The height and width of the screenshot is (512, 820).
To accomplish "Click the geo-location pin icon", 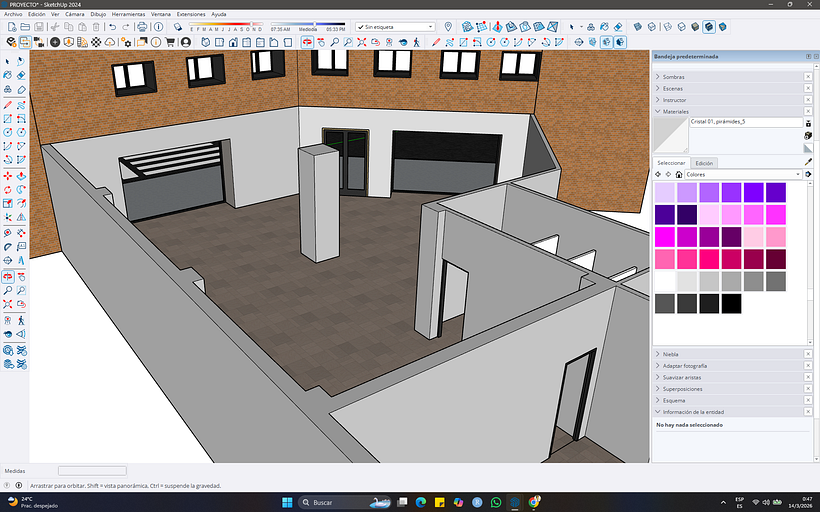I will point(448,27).
